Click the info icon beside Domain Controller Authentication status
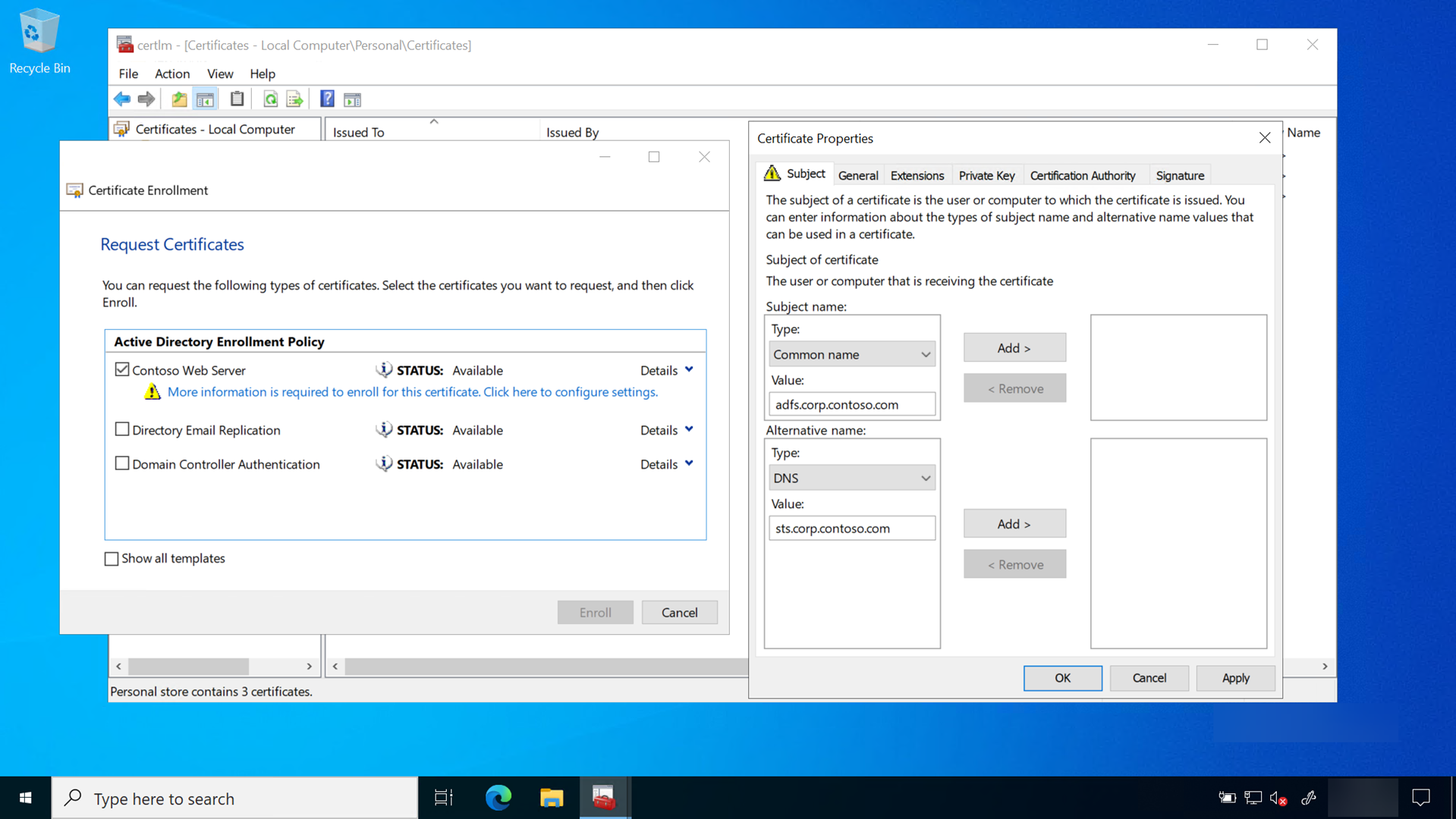Image resolution: width=1456 pixels, height=819 pixels. 384,464
